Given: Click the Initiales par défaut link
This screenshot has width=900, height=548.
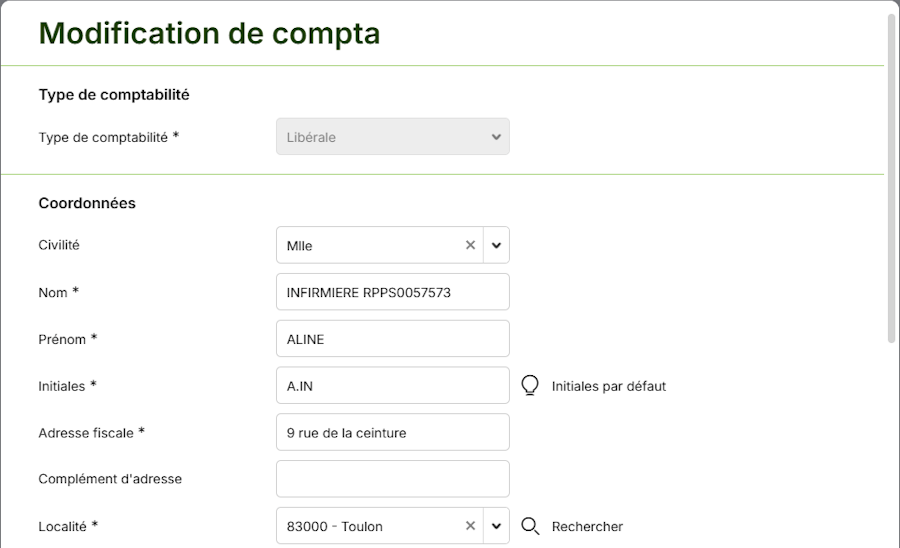Looking at the screenshot, I should tap(608, 386).
